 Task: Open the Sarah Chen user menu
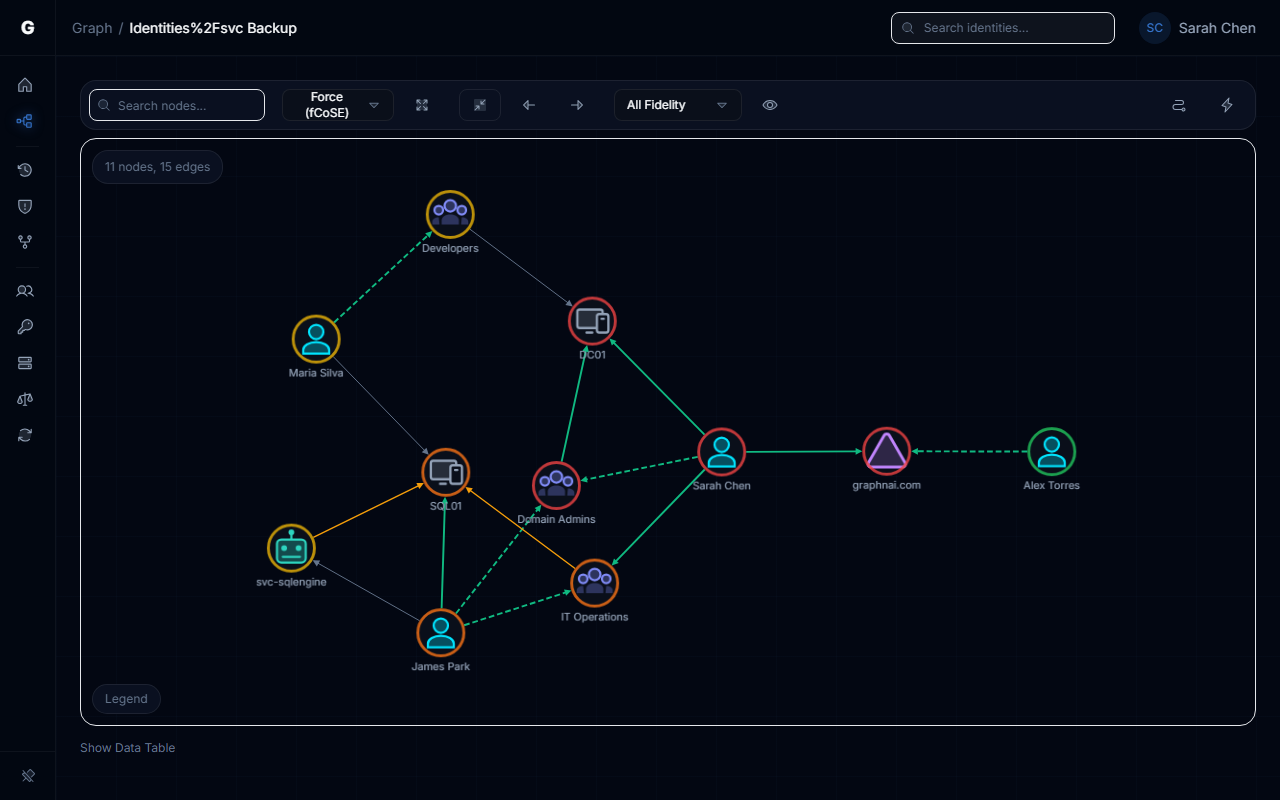[1198, 28]
